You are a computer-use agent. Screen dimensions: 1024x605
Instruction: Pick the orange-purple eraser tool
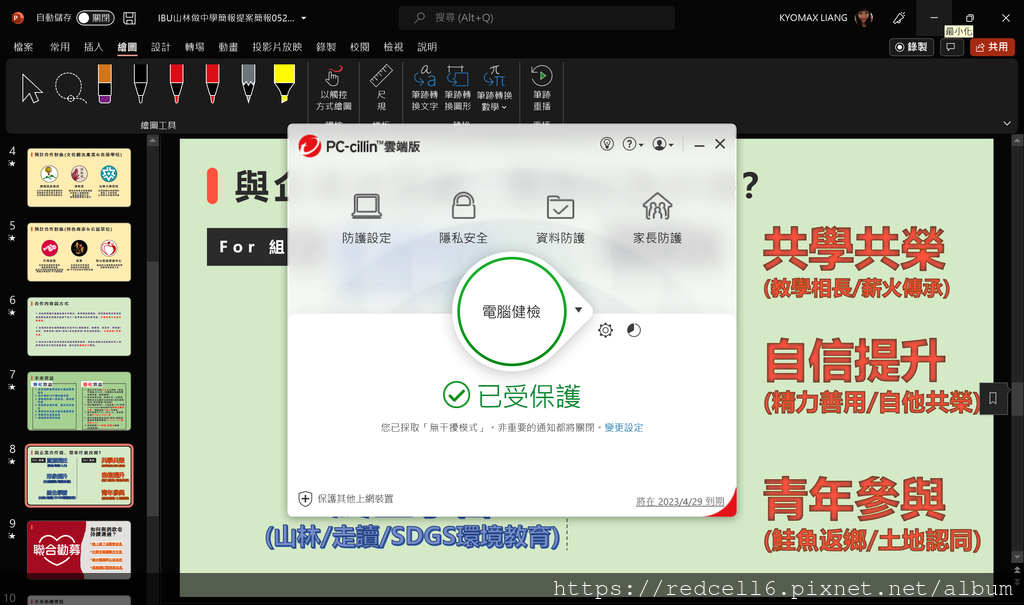click(104, 84)
